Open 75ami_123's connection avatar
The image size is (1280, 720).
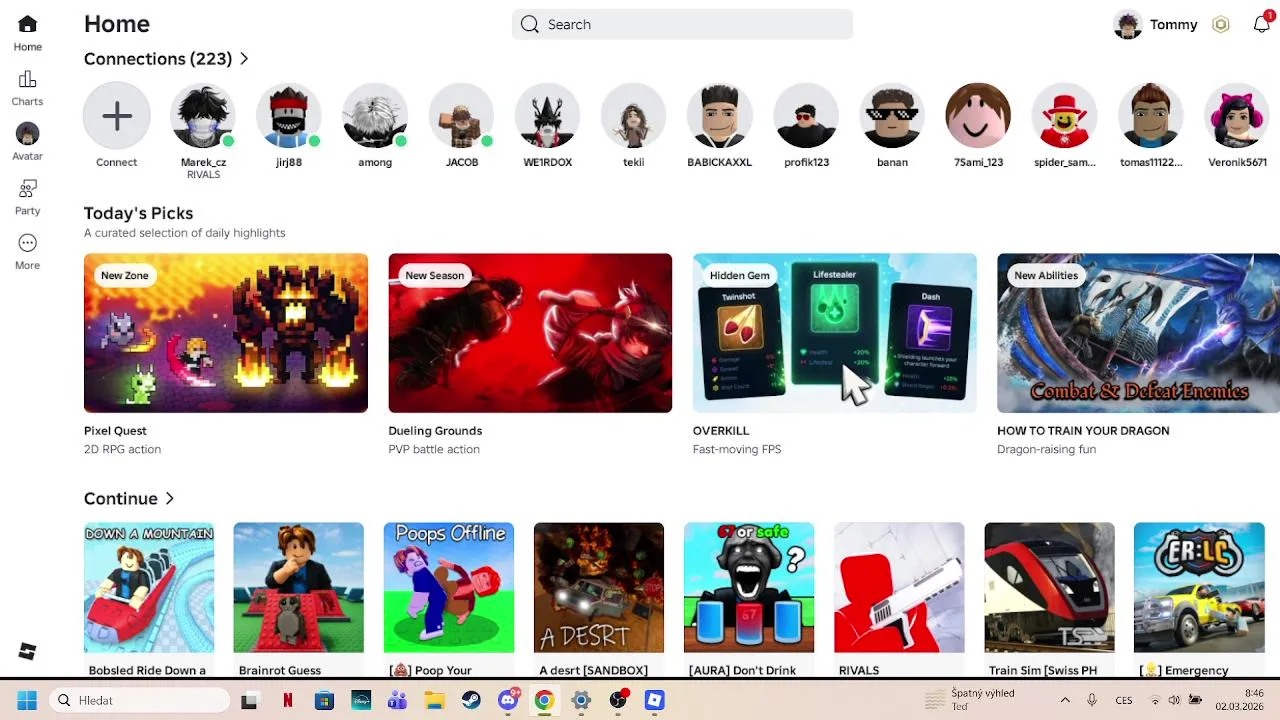point(978,116)
